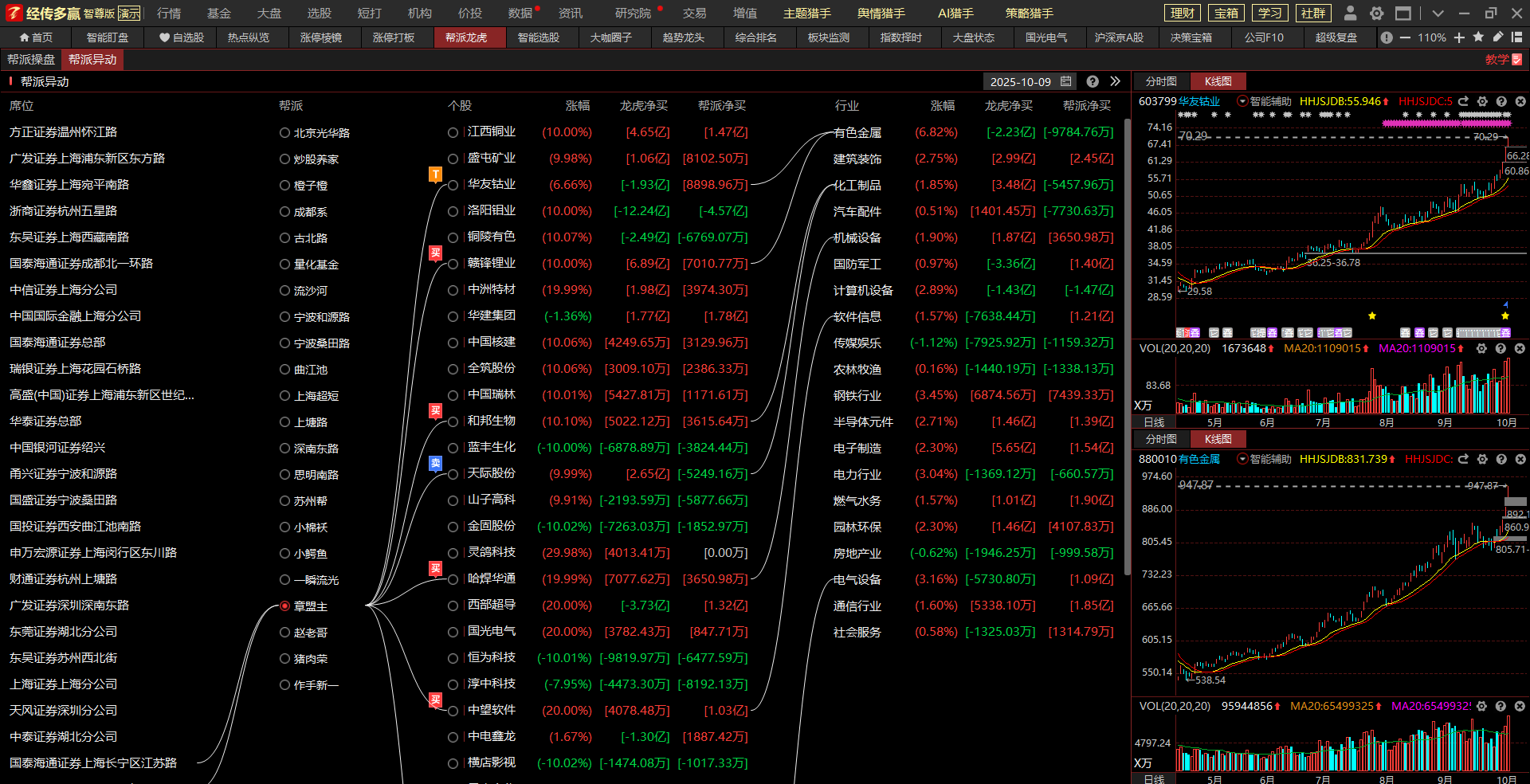Click the star favorite icon in toolbar
This screenshot has height=784, width=1530.
coord(1478,37)
